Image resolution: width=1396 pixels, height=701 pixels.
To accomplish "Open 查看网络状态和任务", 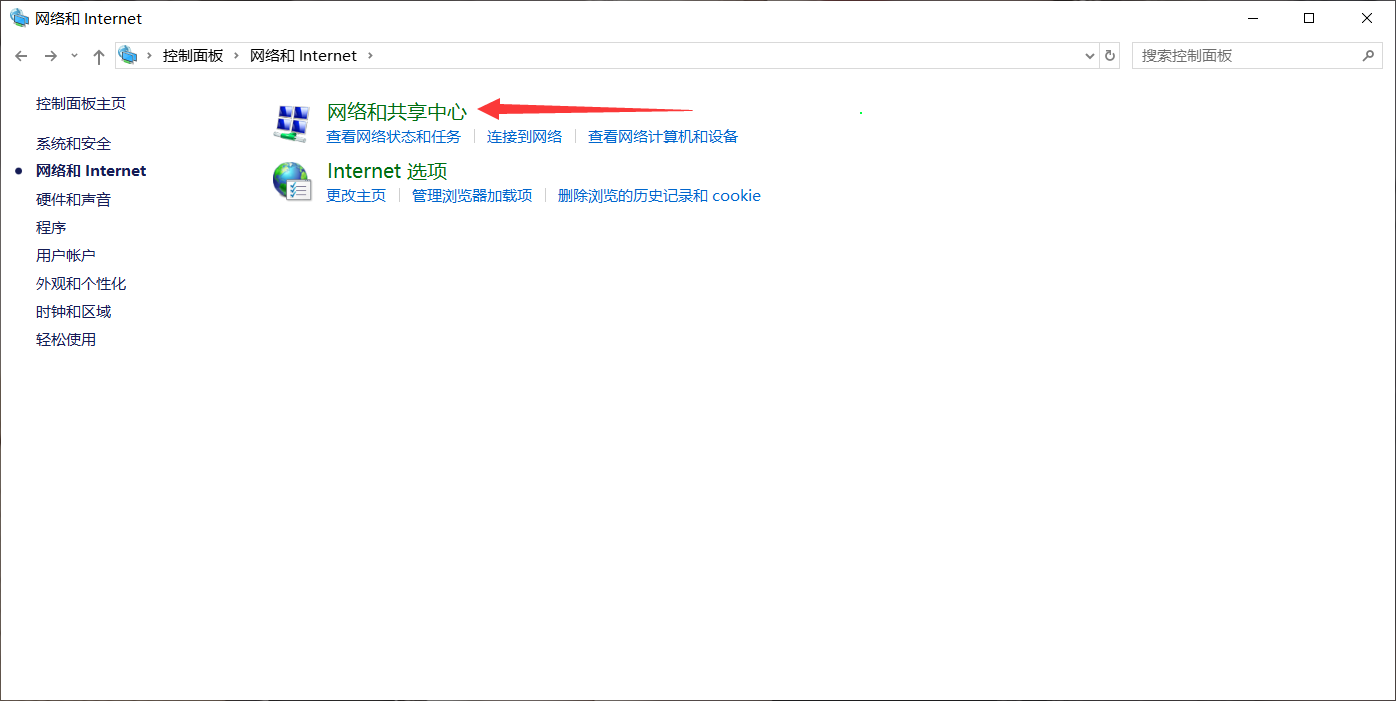I will pyautogui.click(x=394, y=136).
